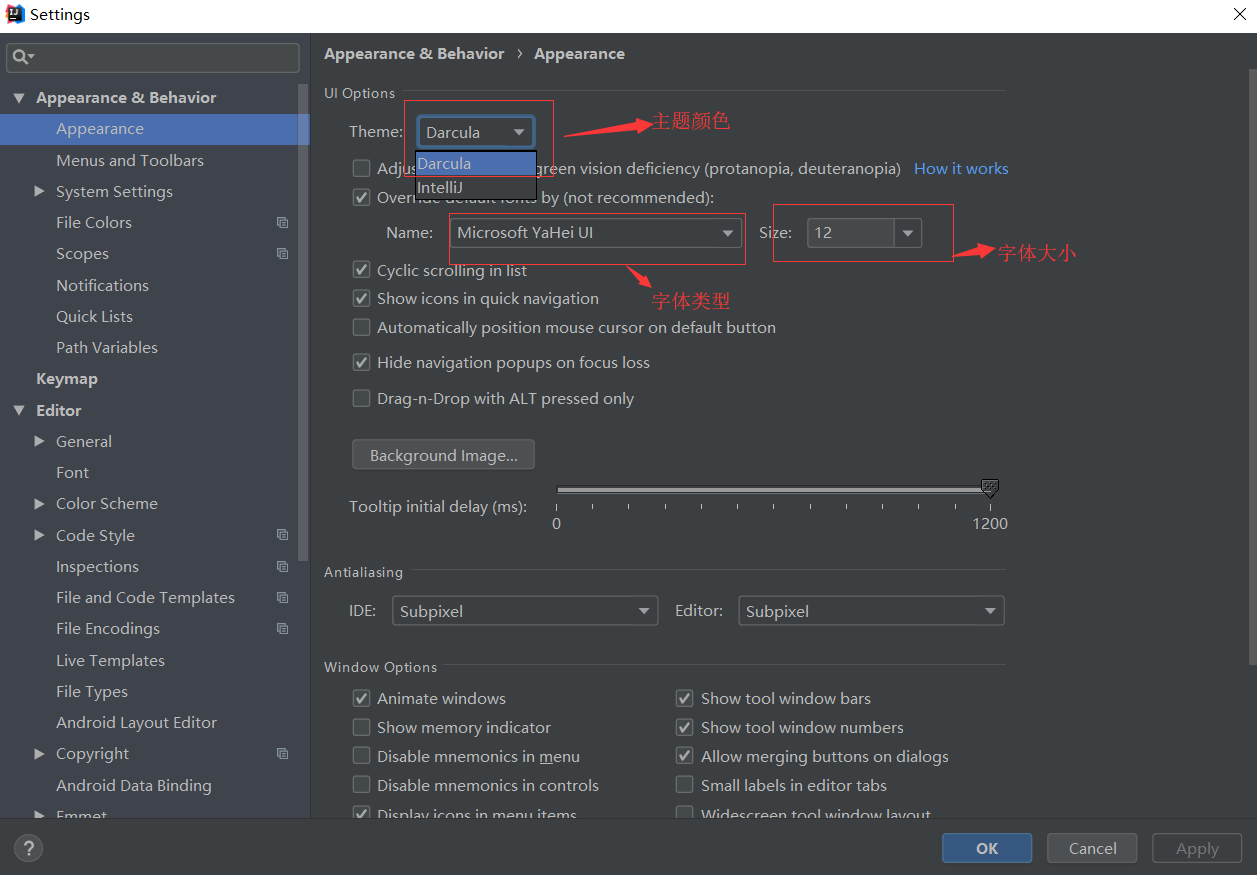Collapse the Appearance & Behavior tree node
Screen dimensions: 1257x875
click(x=18, y=98)
